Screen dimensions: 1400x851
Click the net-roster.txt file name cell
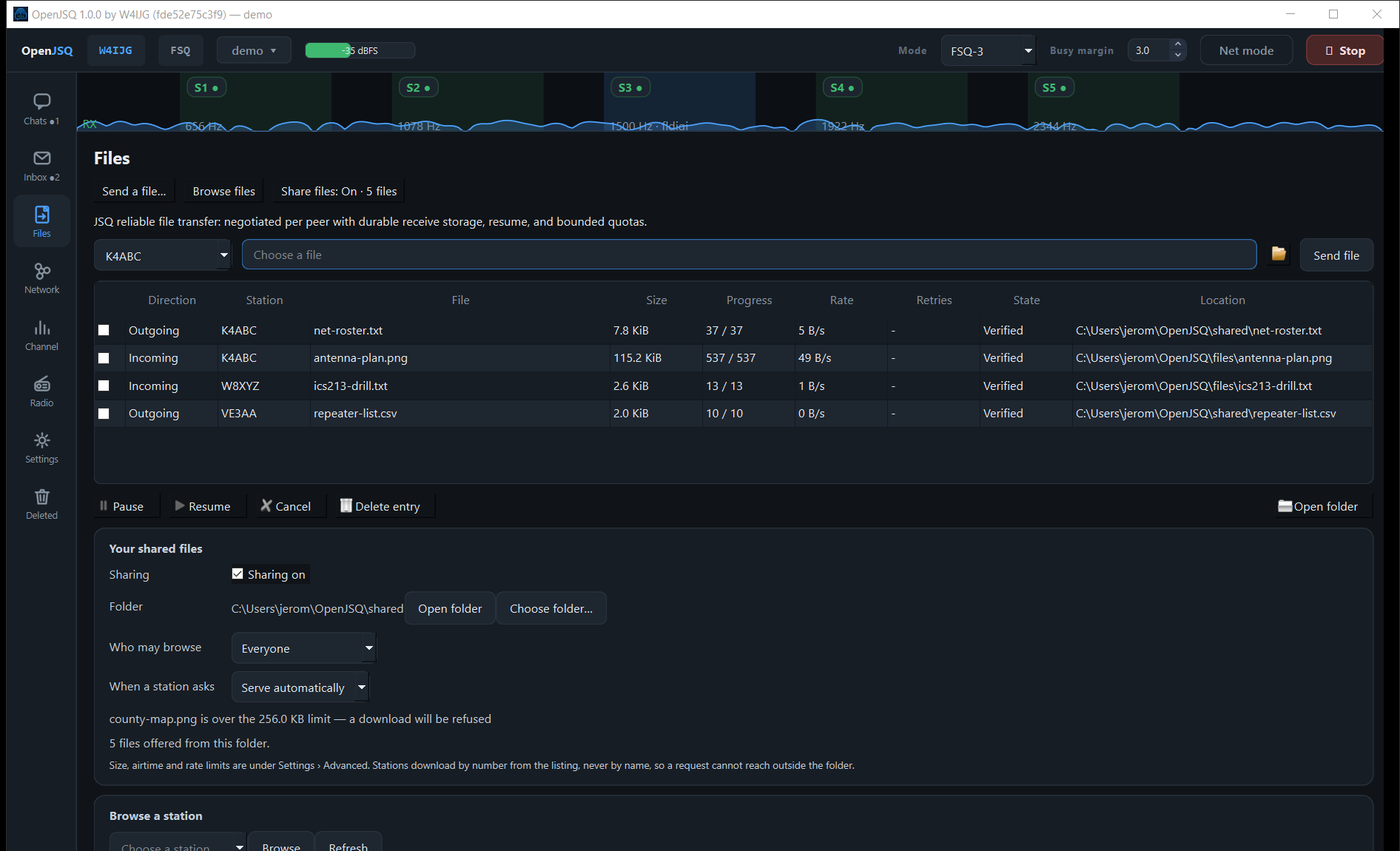[460, 330]
